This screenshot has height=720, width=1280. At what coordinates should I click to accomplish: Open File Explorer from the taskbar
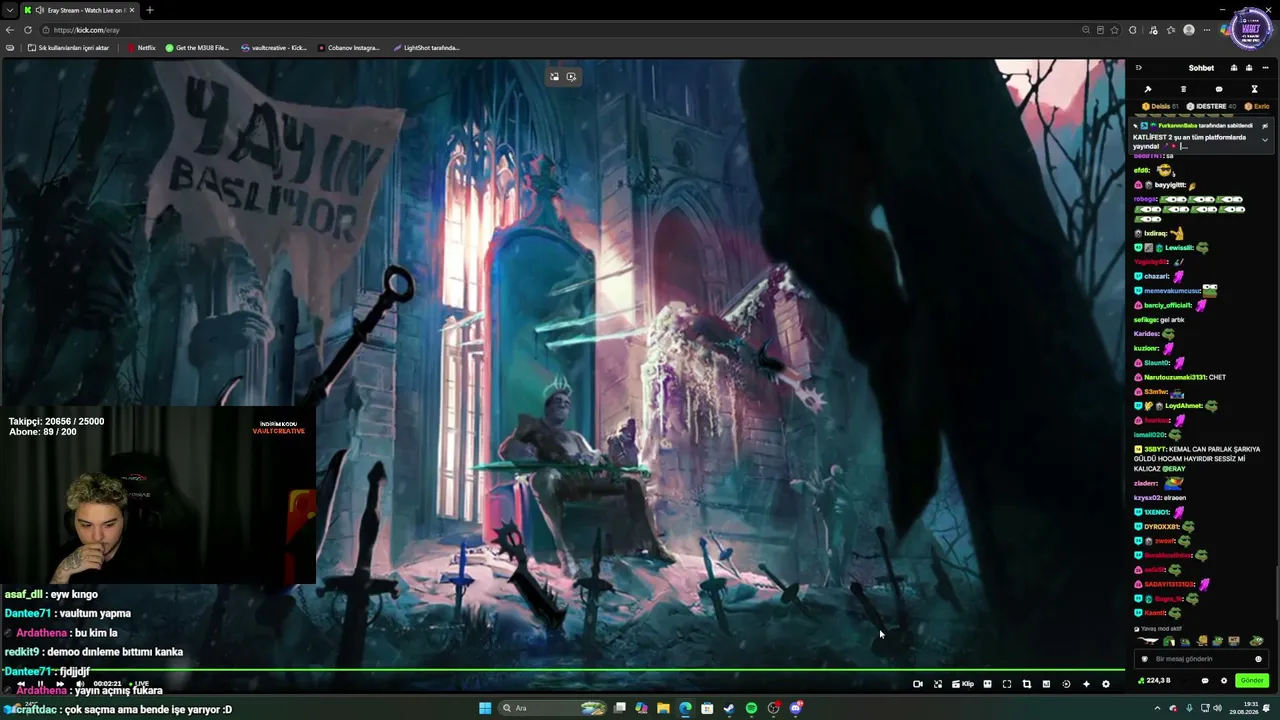(x=663, y=708)
